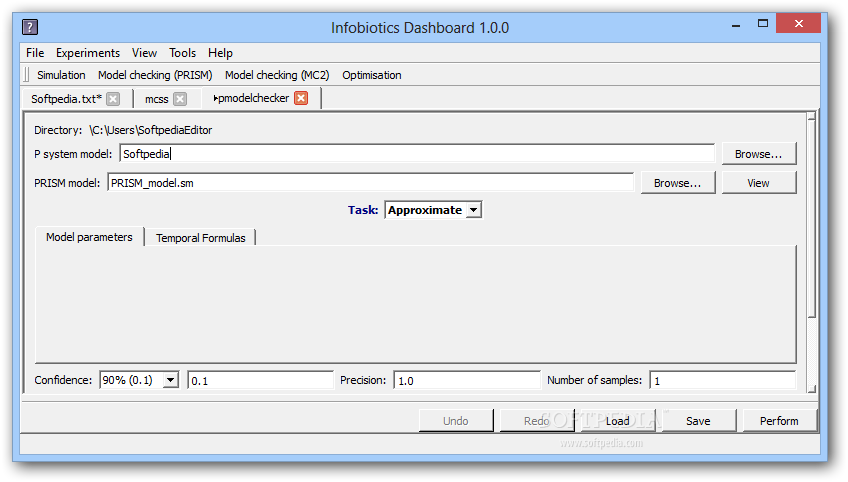848x482 pixels.
Task: Click the scrollbar up arrow
Action: (811, 116)
